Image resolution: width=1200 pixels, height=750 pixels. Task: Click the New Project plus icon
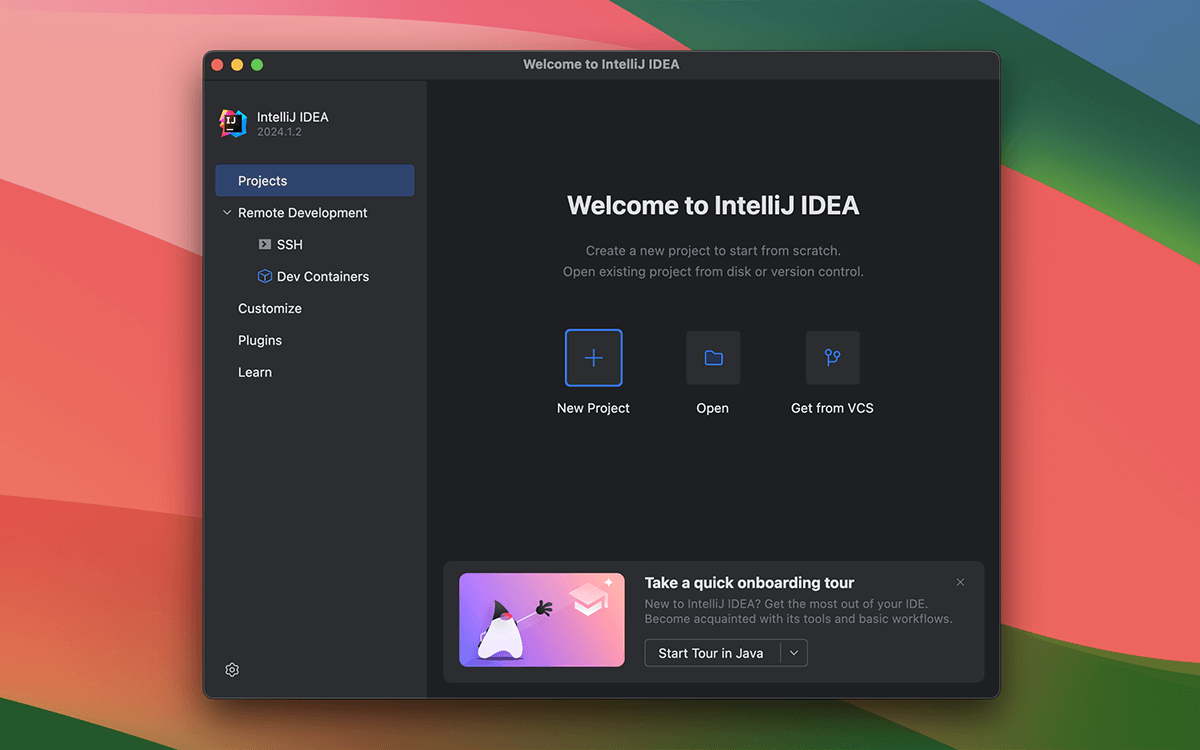click(593, 358)
